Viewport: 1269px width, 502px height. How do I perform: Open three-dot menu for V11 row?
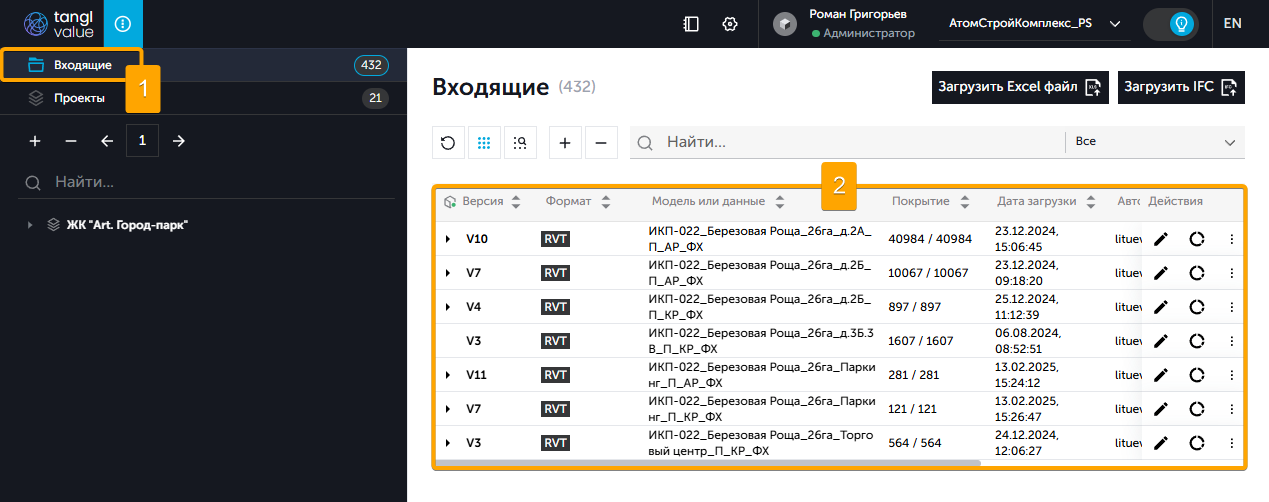click(1231, 375)
